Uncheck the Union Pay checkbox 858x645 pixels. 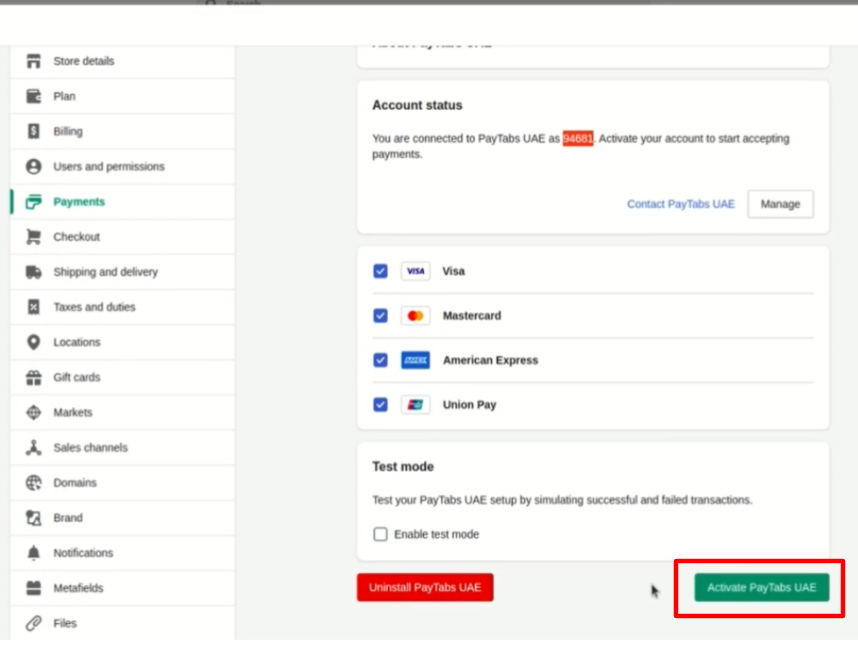point(380,405)
